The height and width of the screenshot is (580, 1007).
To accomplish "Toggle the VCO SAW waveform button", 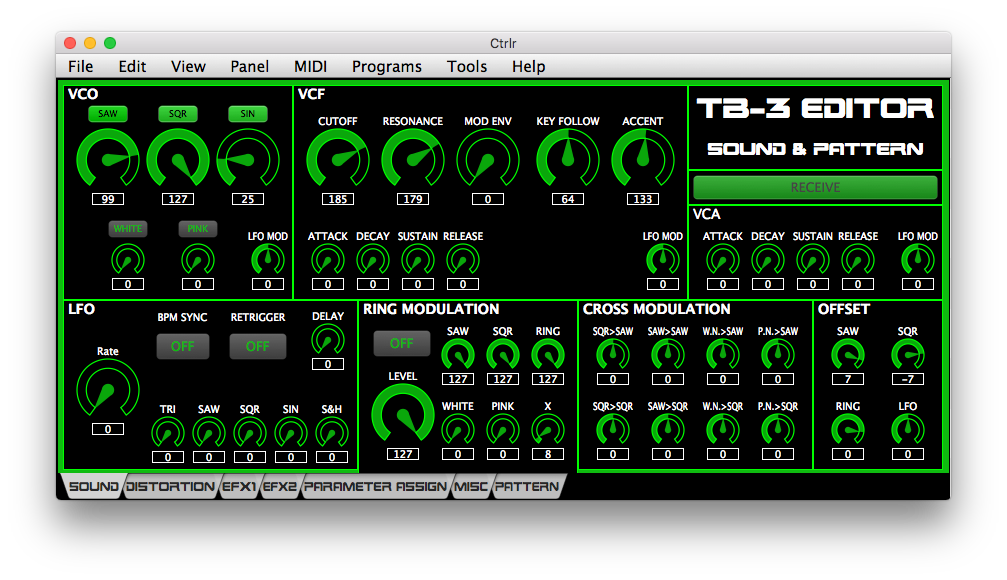I will coord(108,114).
